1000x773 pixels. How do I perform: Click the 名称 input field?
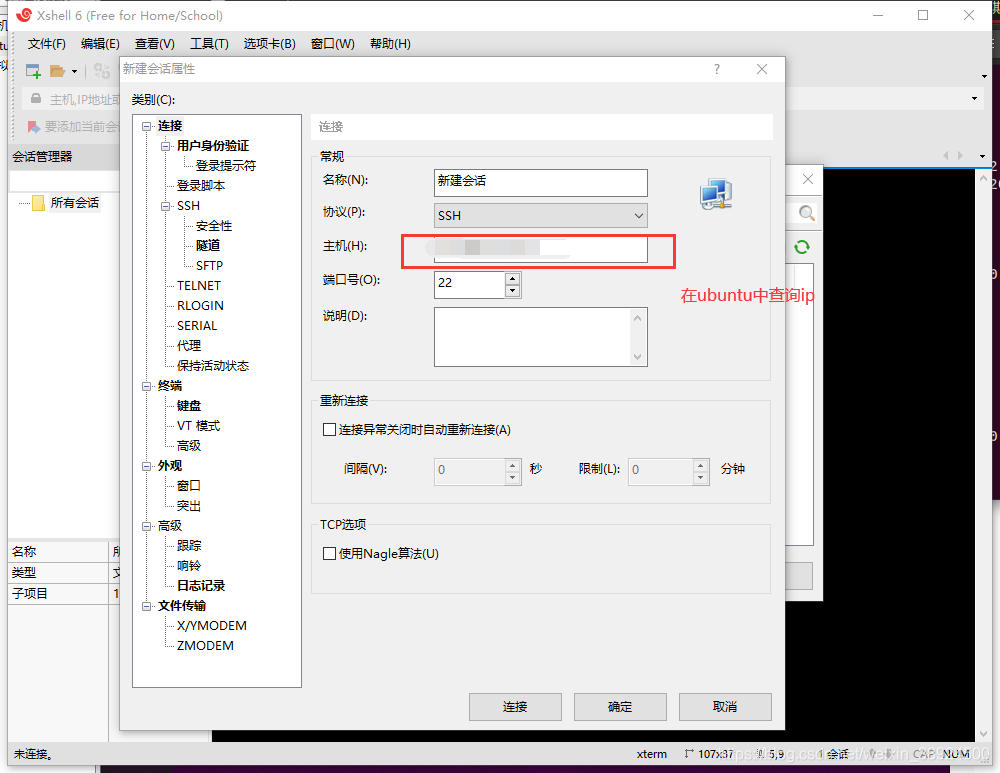click(x=540, y=182)
